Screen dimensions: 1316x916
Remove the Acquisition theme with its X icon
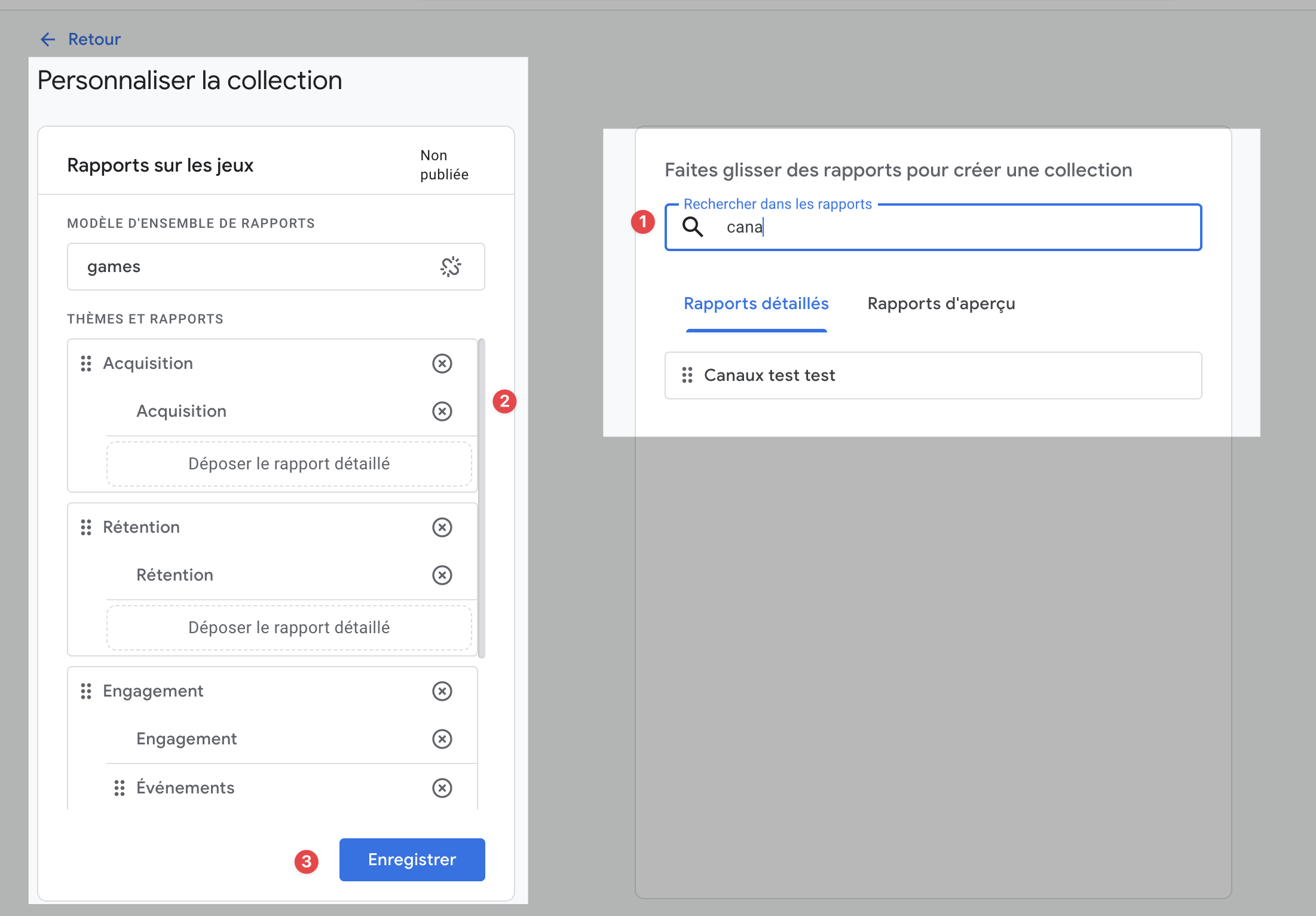pos(442,364)
